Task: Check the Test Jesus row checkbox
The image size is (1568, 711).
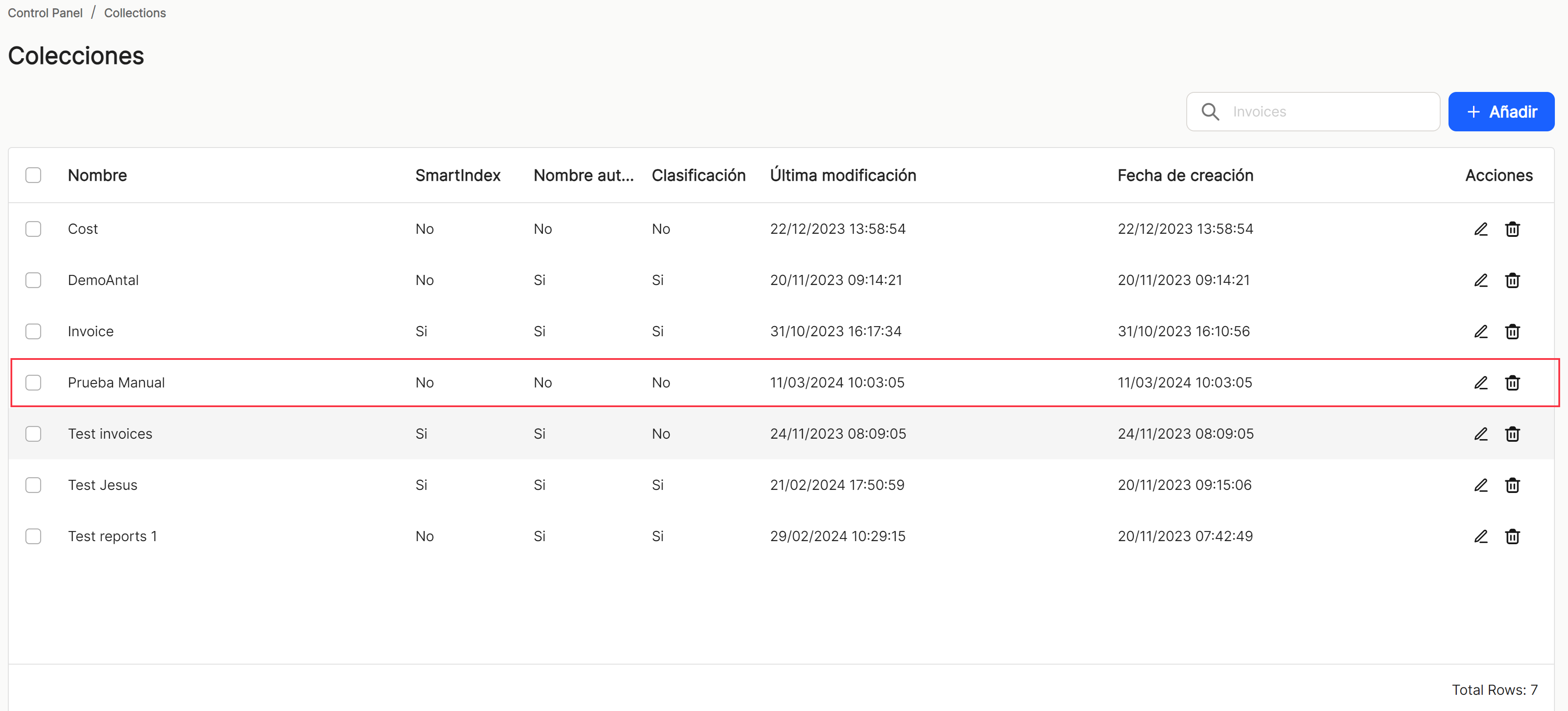Action: tap(33, 485)
